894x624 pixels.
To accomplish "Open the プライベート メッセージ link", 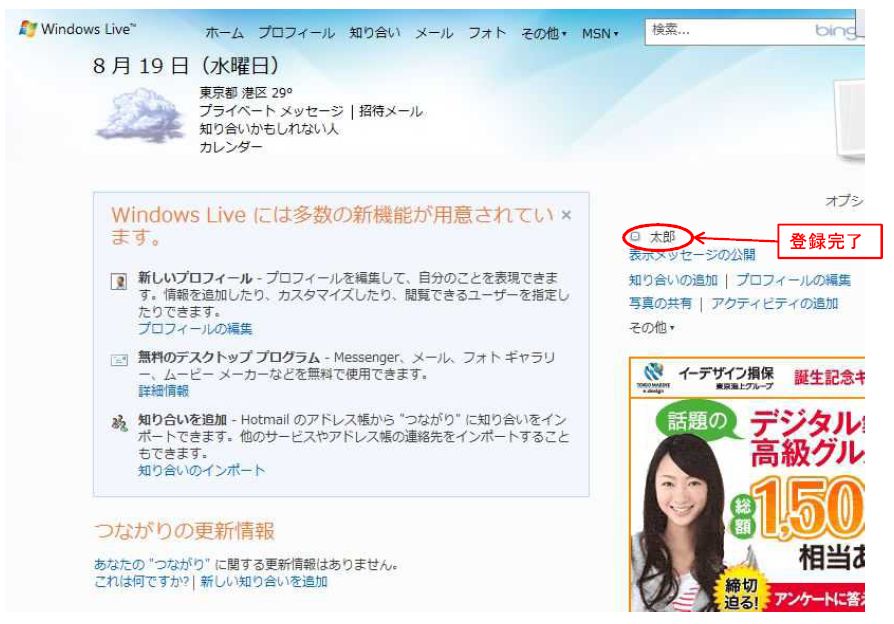I will (x=271, y=111).
